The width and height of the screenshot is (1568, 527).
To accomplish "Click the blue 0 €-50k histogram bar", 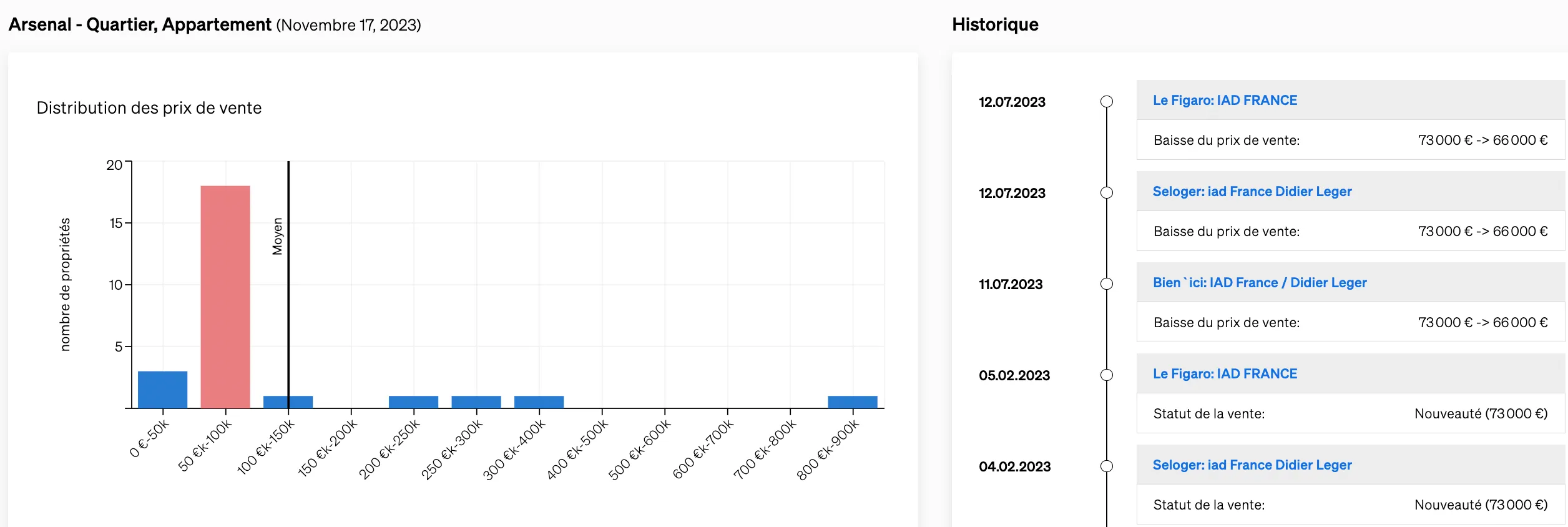I will click(162, 390).
